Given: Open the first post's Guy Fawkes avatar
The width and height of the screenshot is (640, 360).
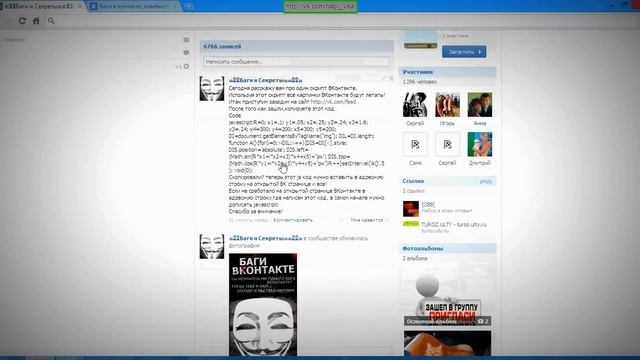Looking at the screenshot, I should [x=211, y=88].
